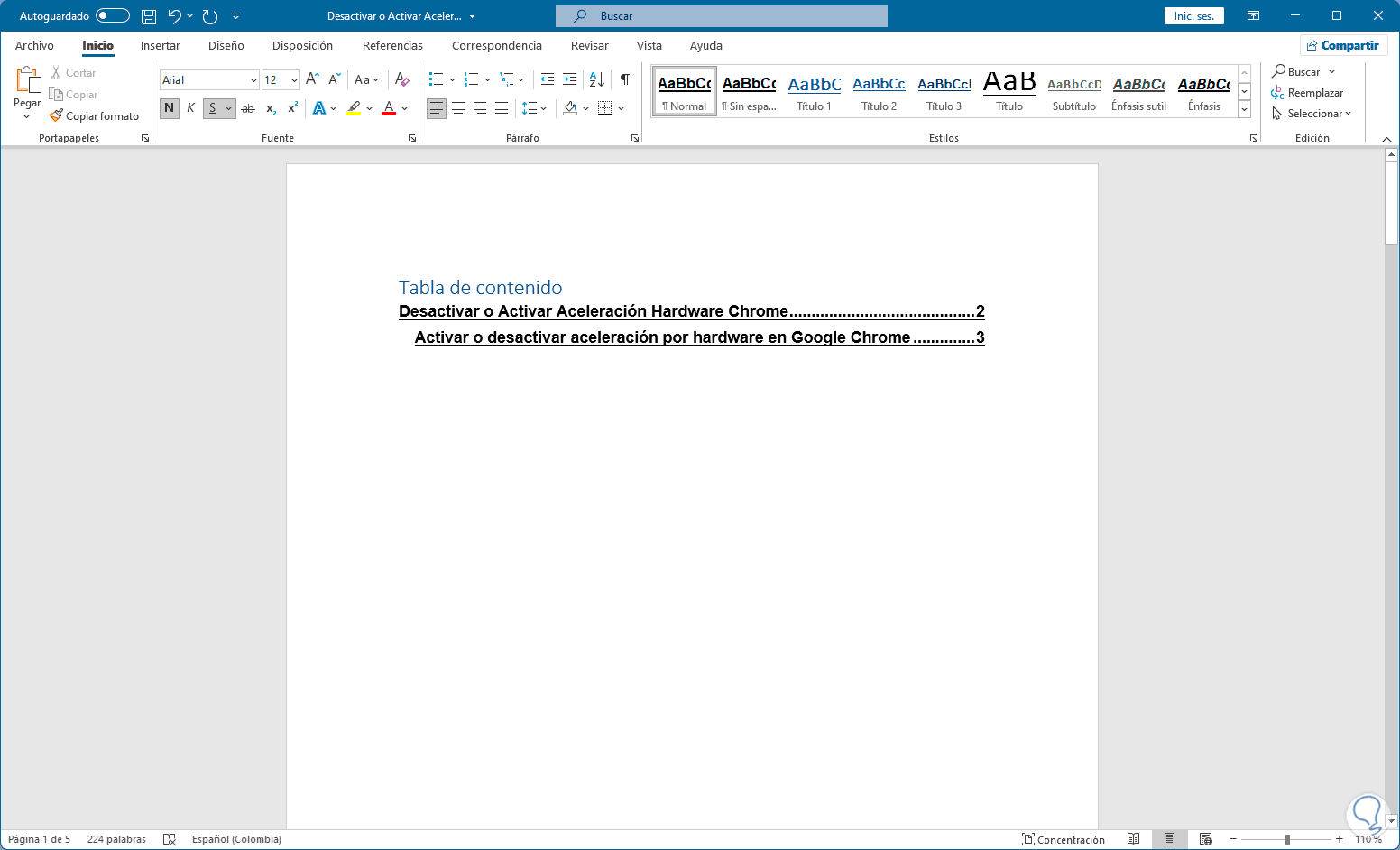Click the Compartir button
Image resolution: width=1400 pixels, height=850 pixels.
(x=1343, y=45)
